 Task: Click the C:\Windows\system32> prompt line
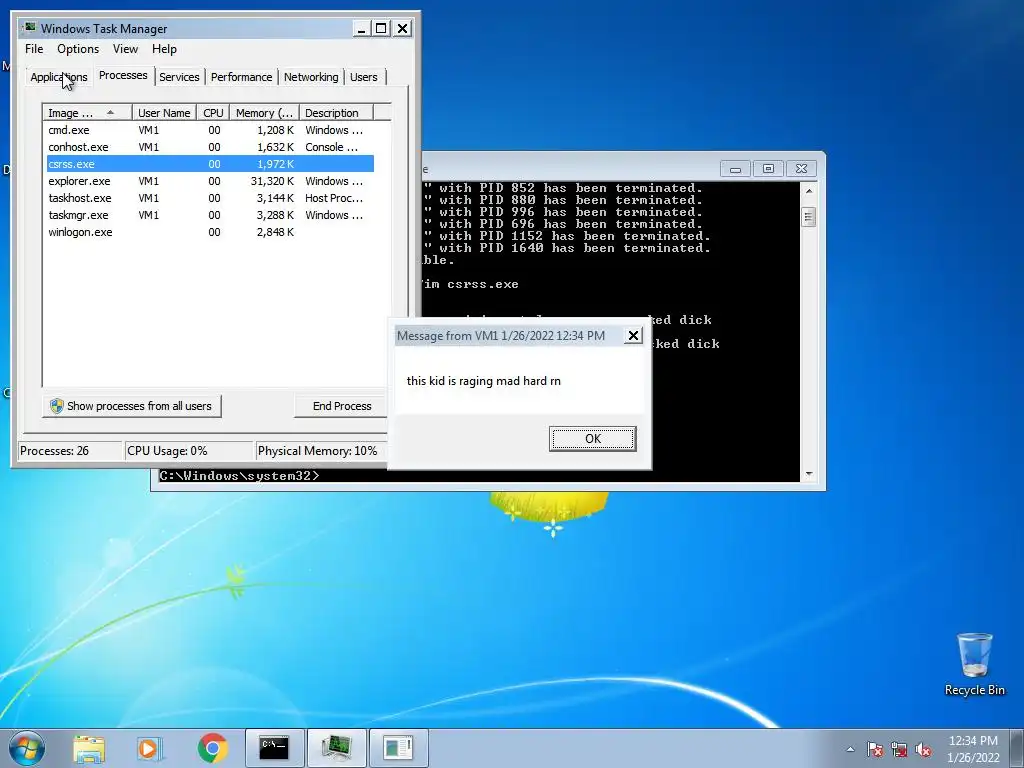[240, 475]
